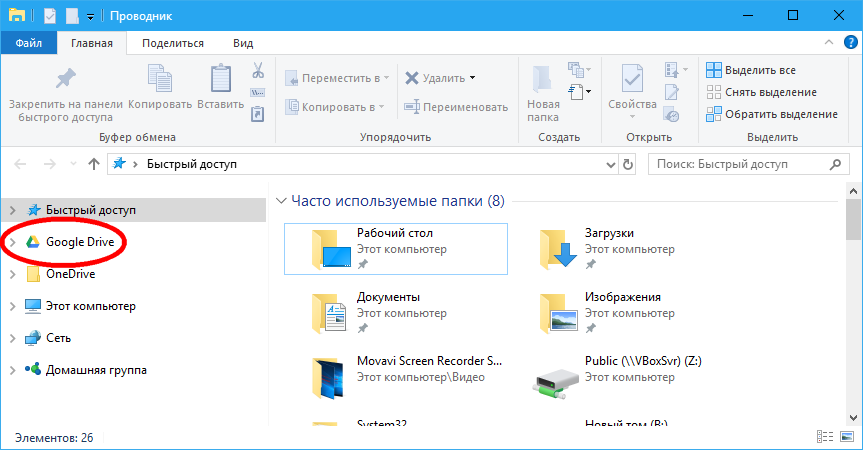
Task: Click the Pin to Quick Access icon
Action: (64, 80)
